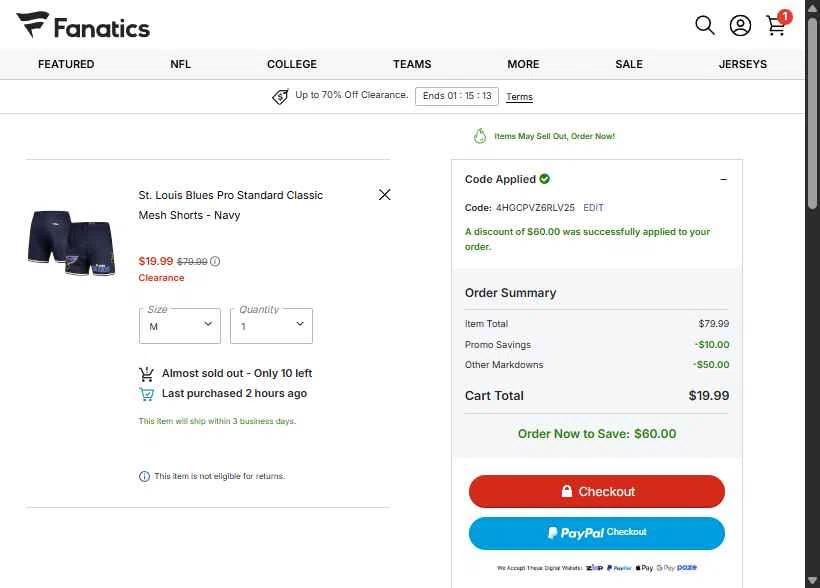Open the Size dropdown
This screenshot has width=820, height=588.
click(180, 326)
